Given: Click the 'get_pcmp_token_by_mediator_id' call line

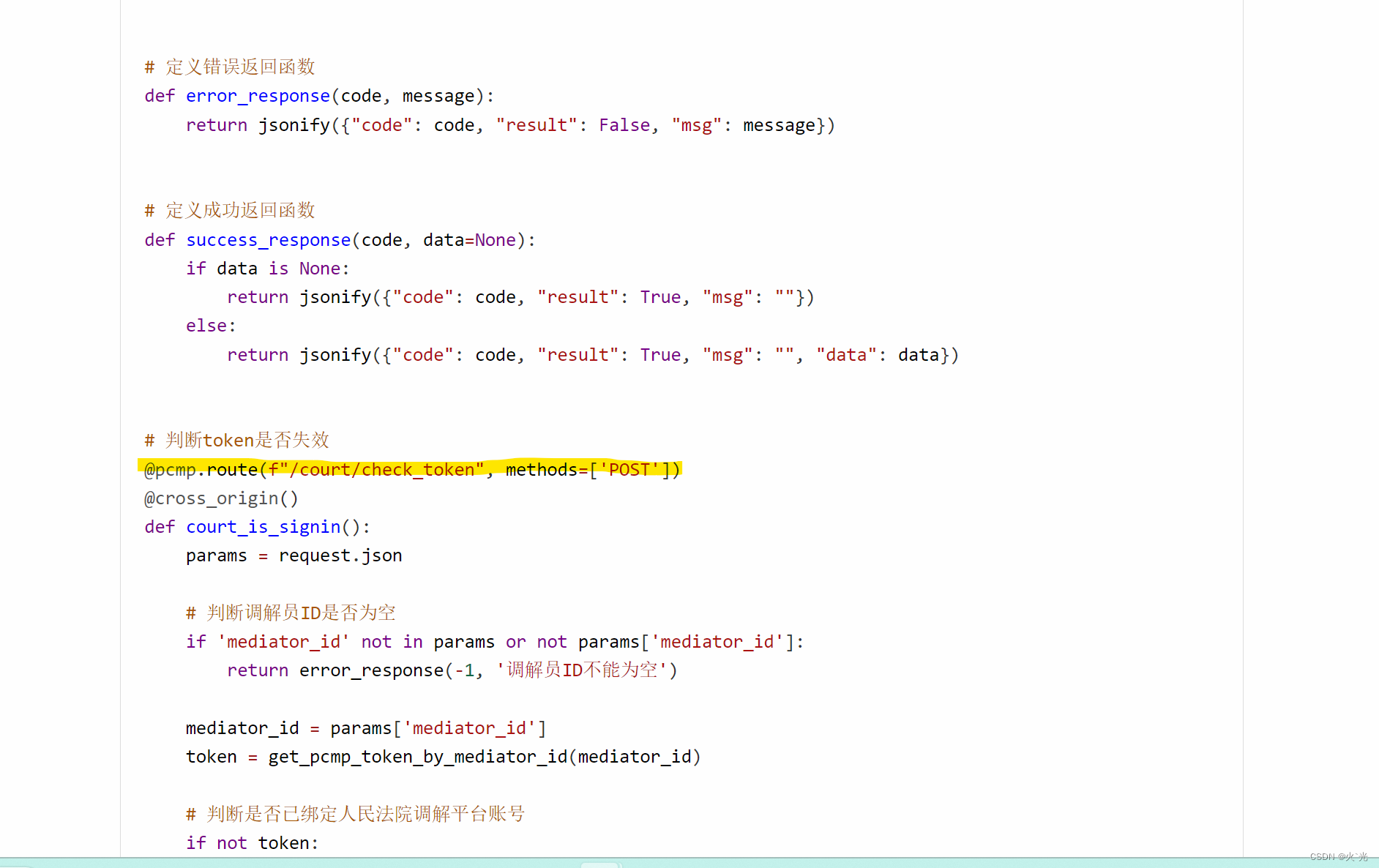Looking at the screenshot, I should pyautogui.click(x=443, y=757).
